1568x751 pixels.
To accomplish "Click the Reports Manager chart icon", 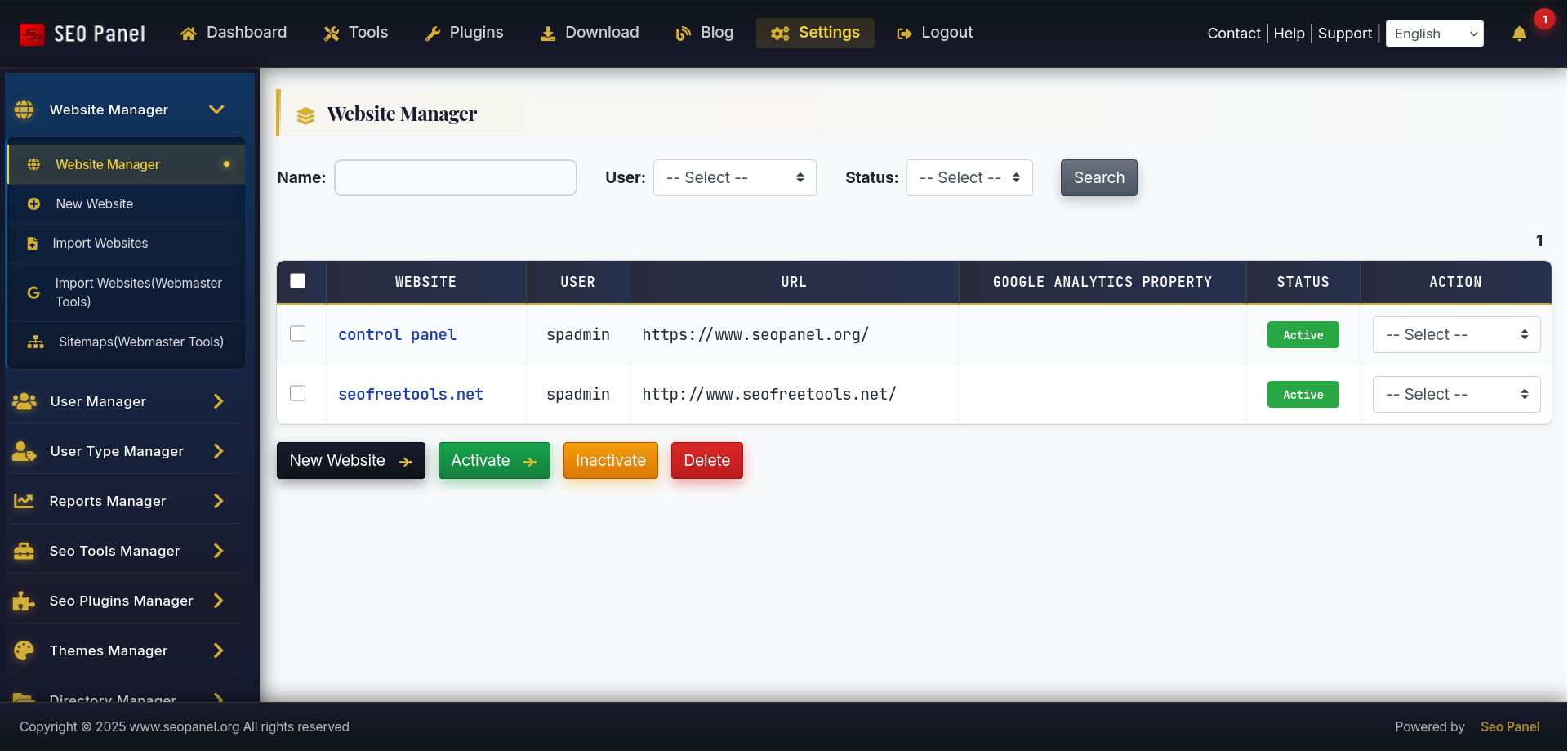I will pyautogui.click(x=24, y=501).
